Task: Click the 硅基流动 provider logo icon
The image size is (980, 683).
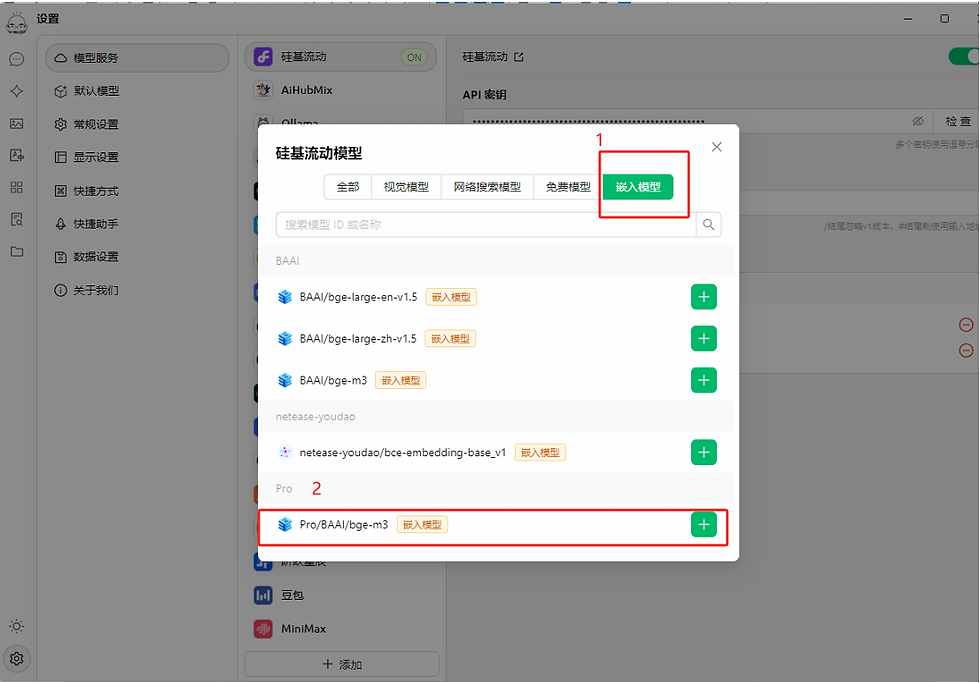Action: [263, 57]
